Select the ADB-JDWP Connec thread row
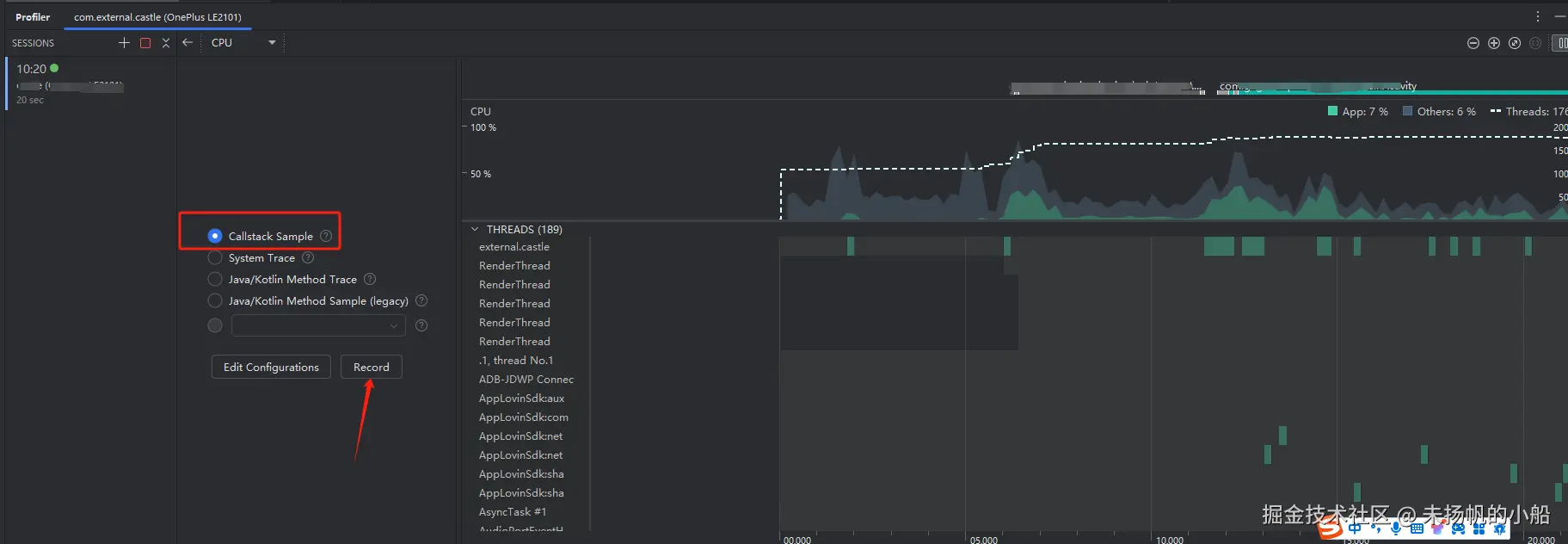The image size is (1568, 544). point(526,380)
